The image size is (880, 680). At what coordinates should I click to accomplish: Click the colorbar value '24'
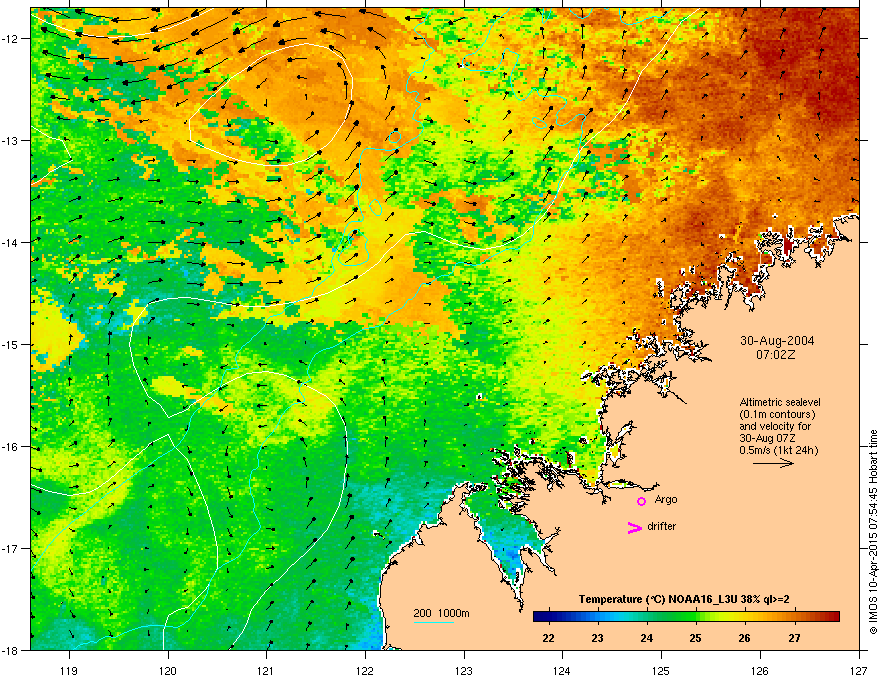[x=647, y=638]
